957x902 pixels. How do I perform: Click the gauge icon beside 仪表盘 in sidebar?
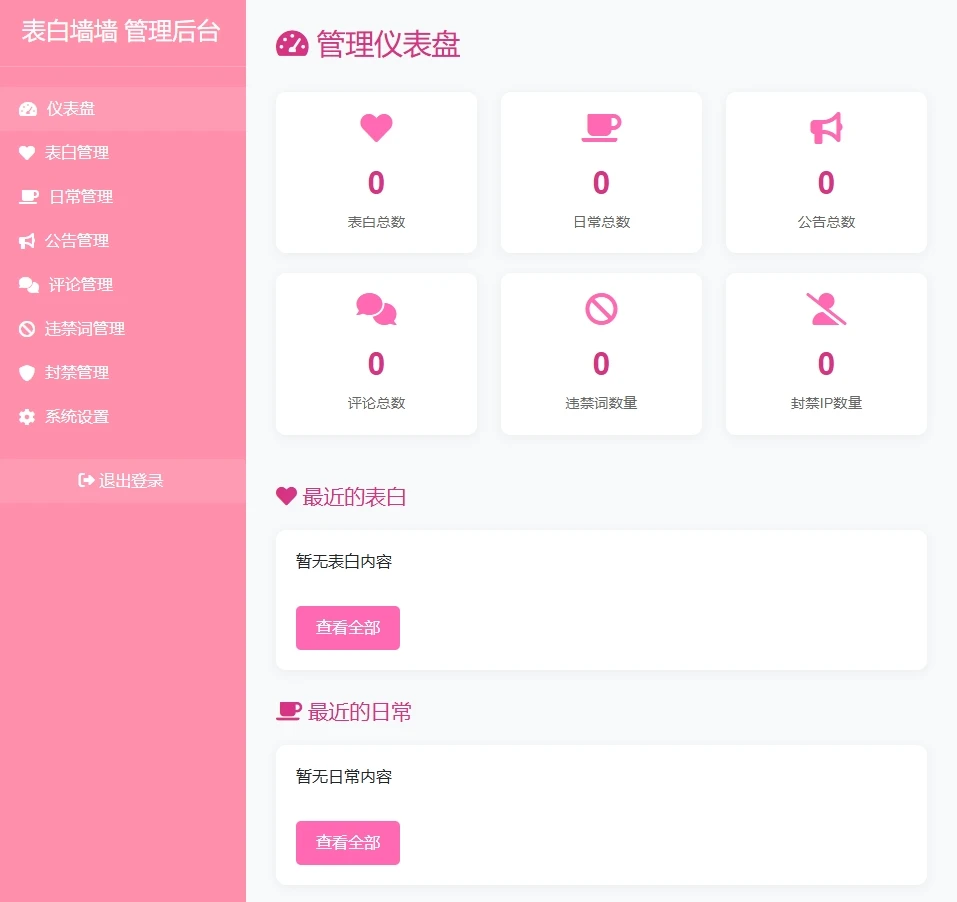point(28,109)
